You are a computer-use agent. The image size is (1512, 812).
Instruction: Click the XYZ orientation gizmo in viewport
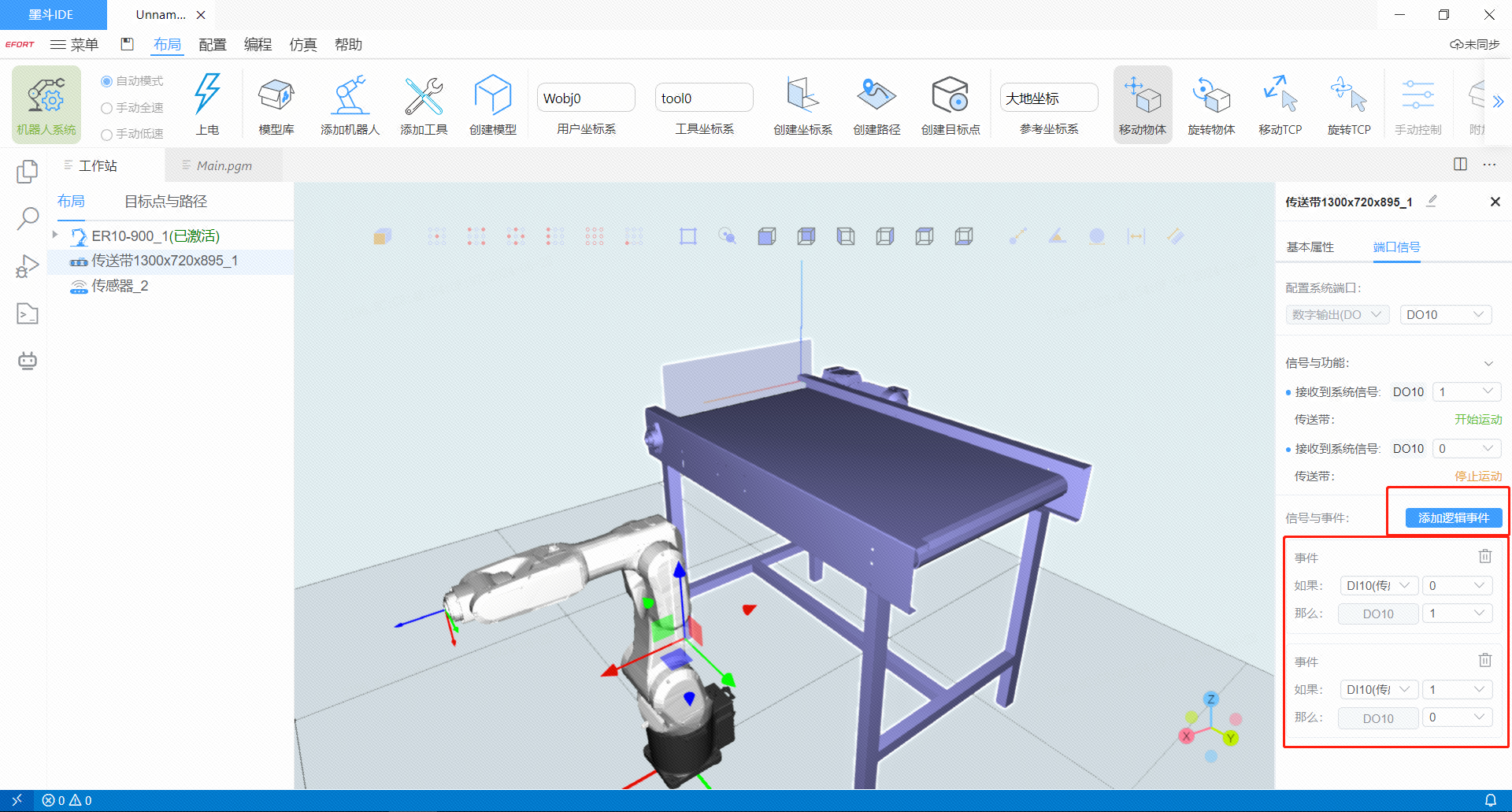click(x=1211, y=726)
